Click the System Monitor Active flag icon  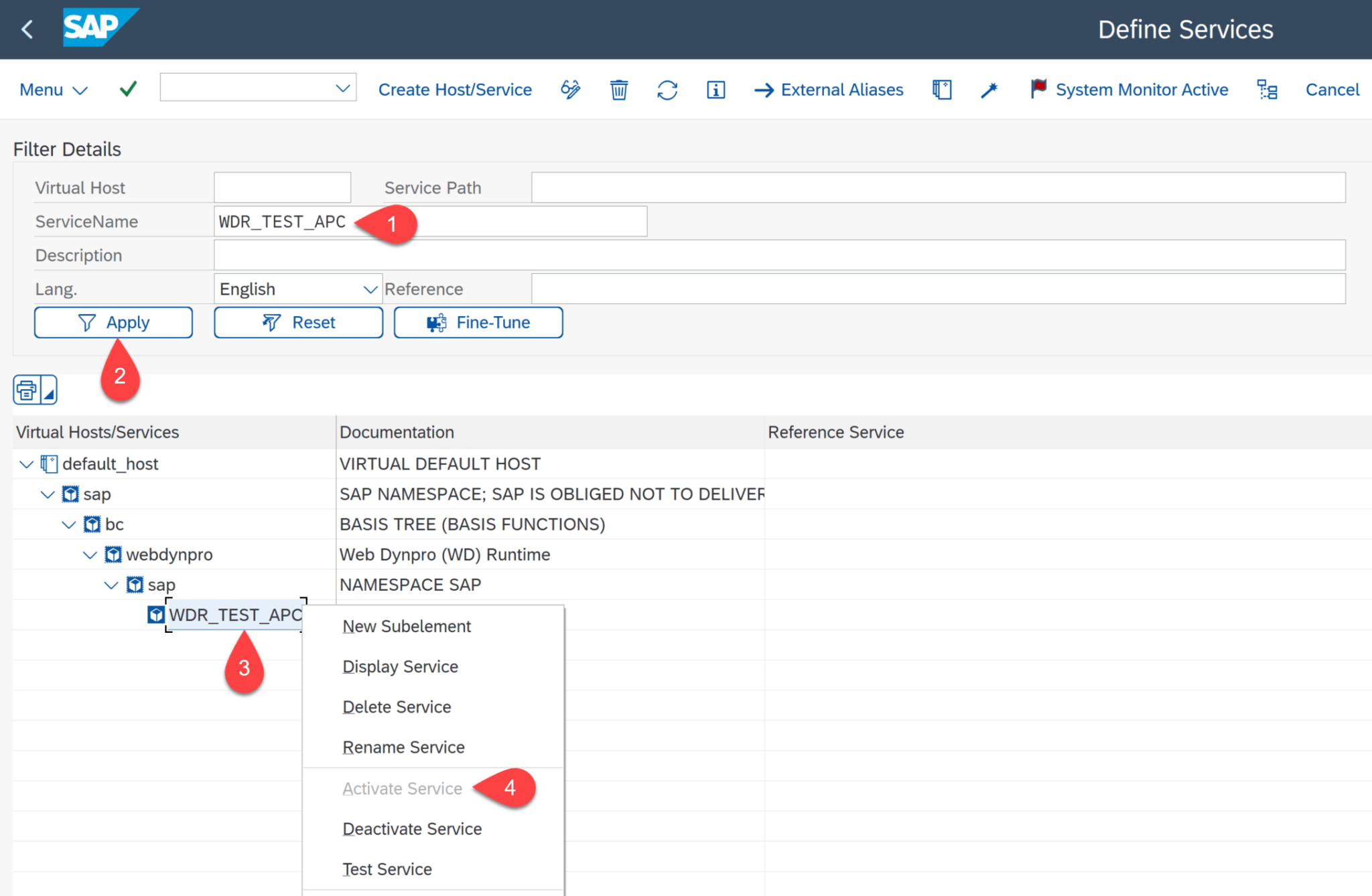[1037, 88]
